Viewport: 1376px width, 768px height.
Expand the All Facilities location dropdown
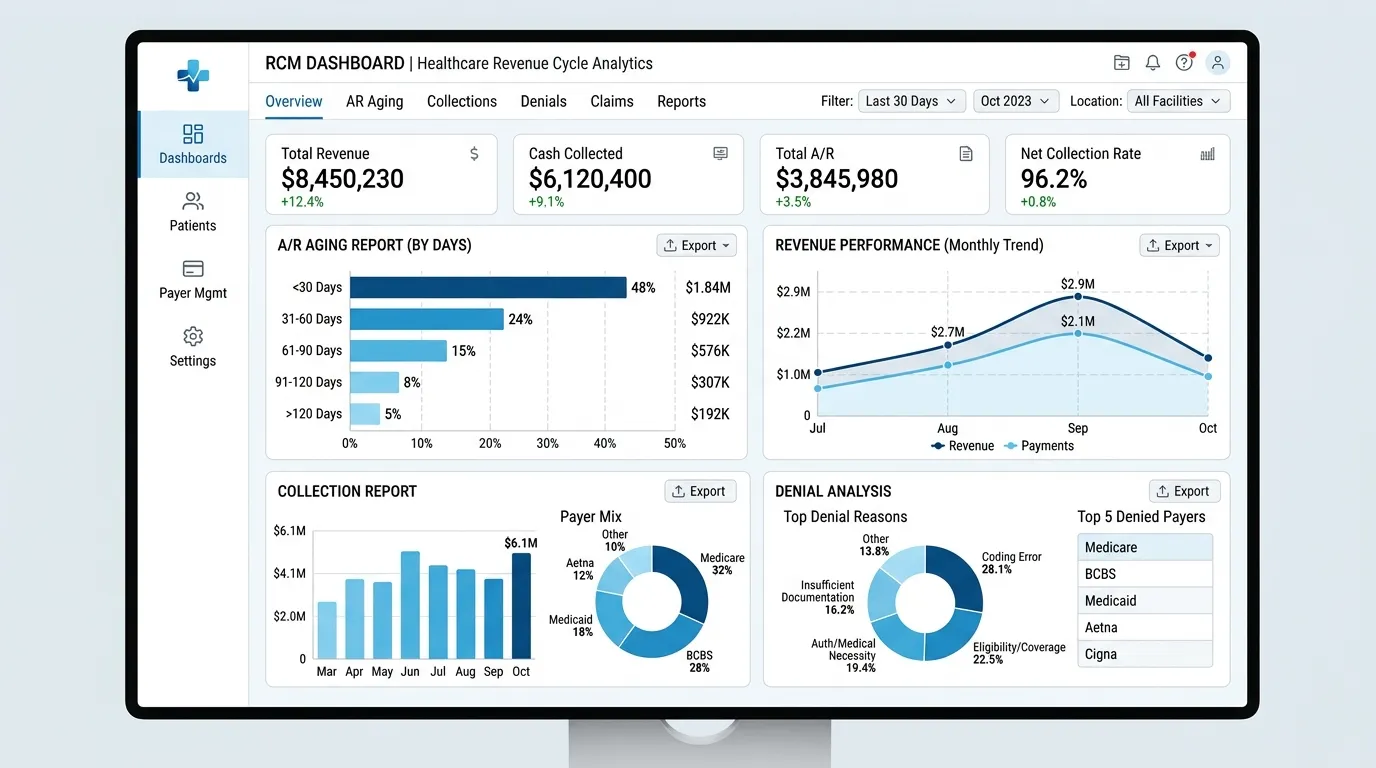tap(1177, 101)
